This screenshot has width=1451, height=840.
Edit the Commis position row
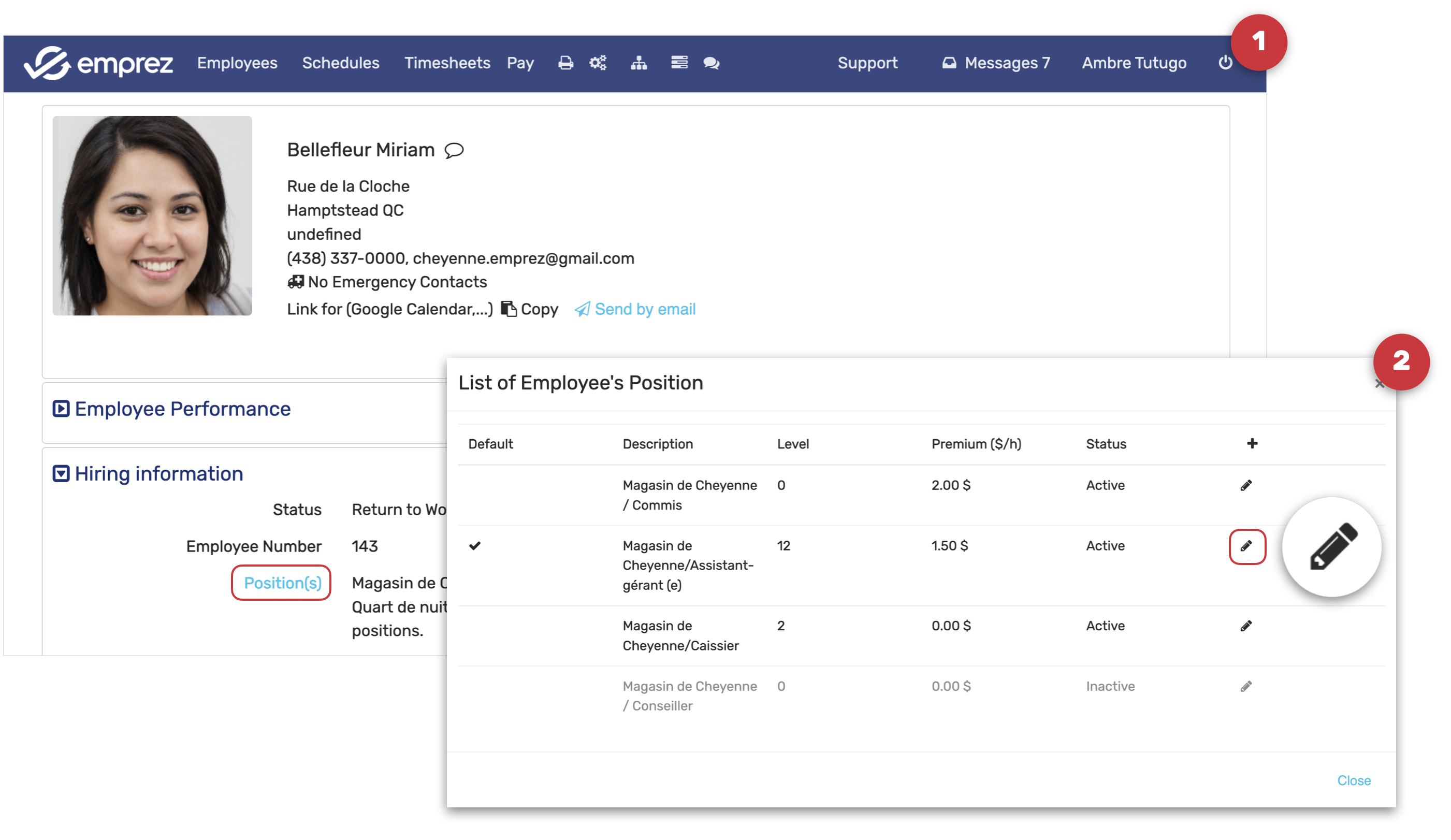point(1245,485)
